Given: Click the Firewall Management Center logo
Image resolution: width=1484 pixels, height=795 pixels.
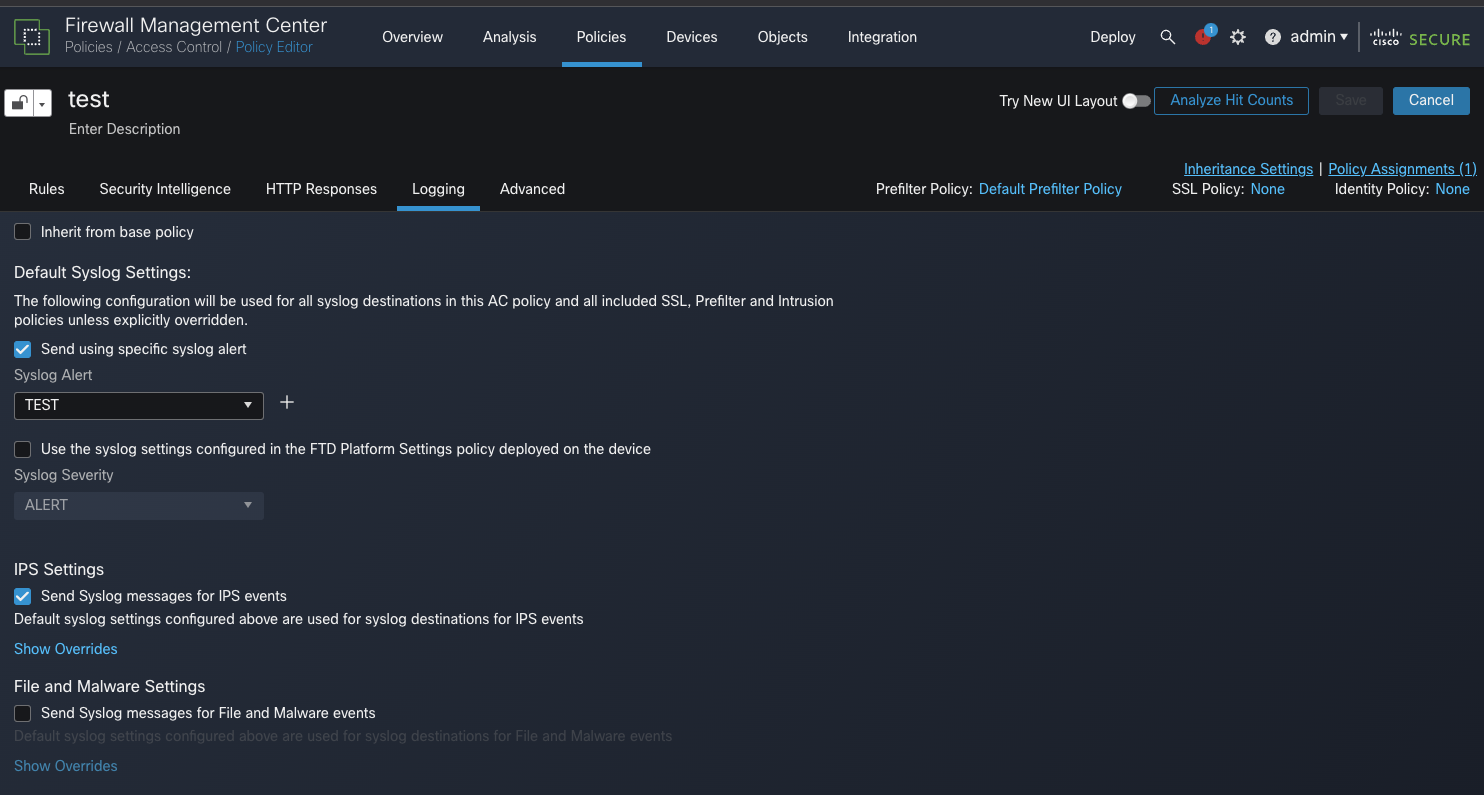Looking at the screenshot, I should 32,36.
